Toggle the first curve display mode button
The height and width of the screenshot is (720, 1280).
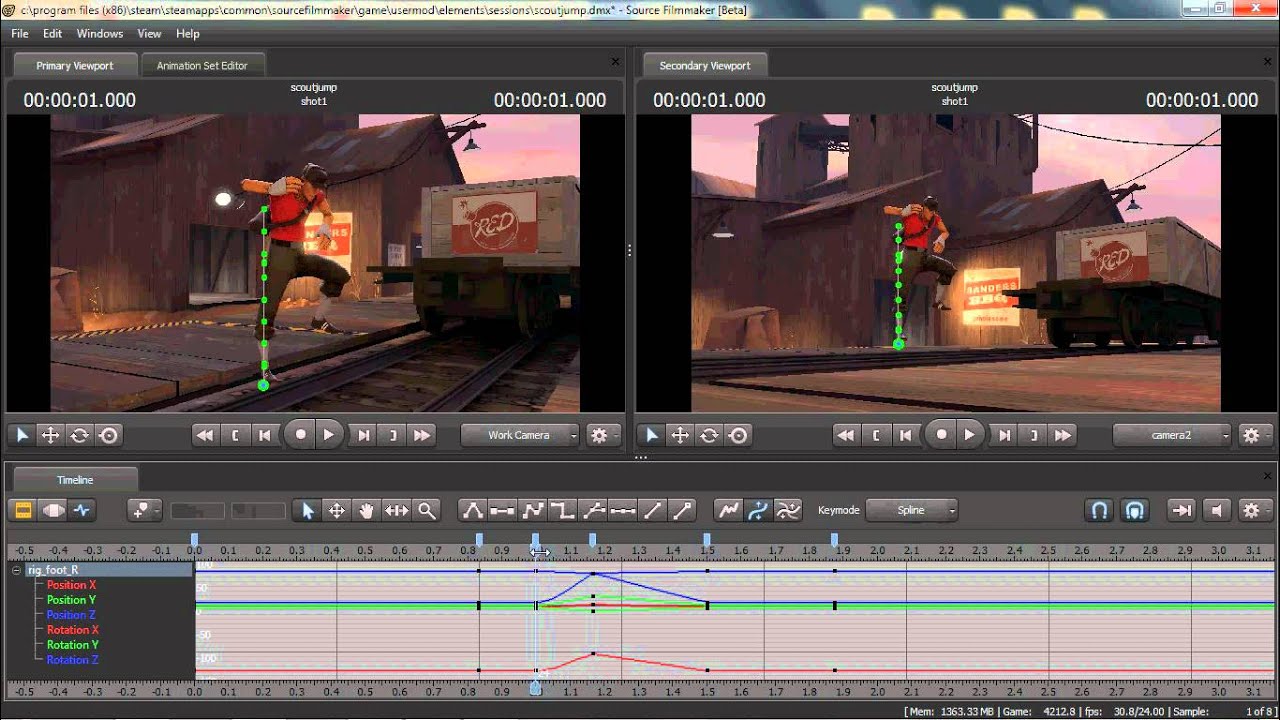pyautogui.click(x=729, y=510)
